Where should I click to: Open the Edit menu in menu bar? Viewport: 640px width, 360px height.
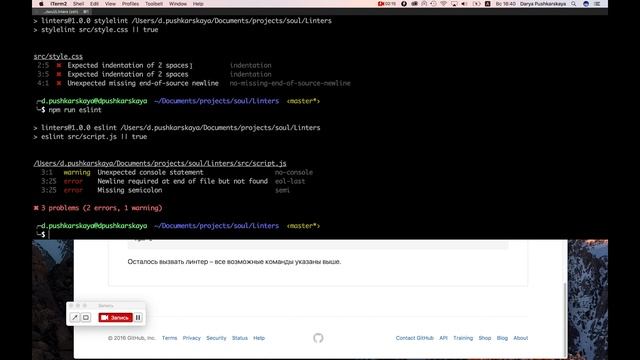pos(94,4)
